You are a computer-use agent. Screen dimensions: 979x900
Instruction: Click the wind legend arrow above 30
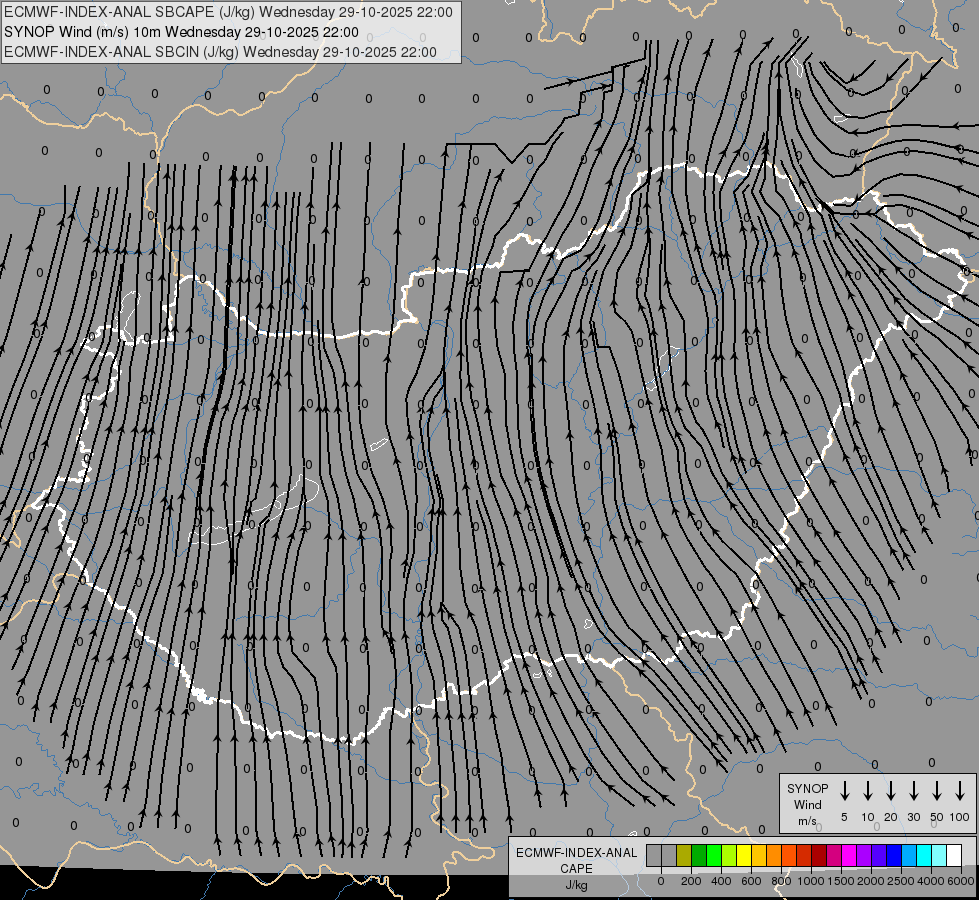point(913,791)
